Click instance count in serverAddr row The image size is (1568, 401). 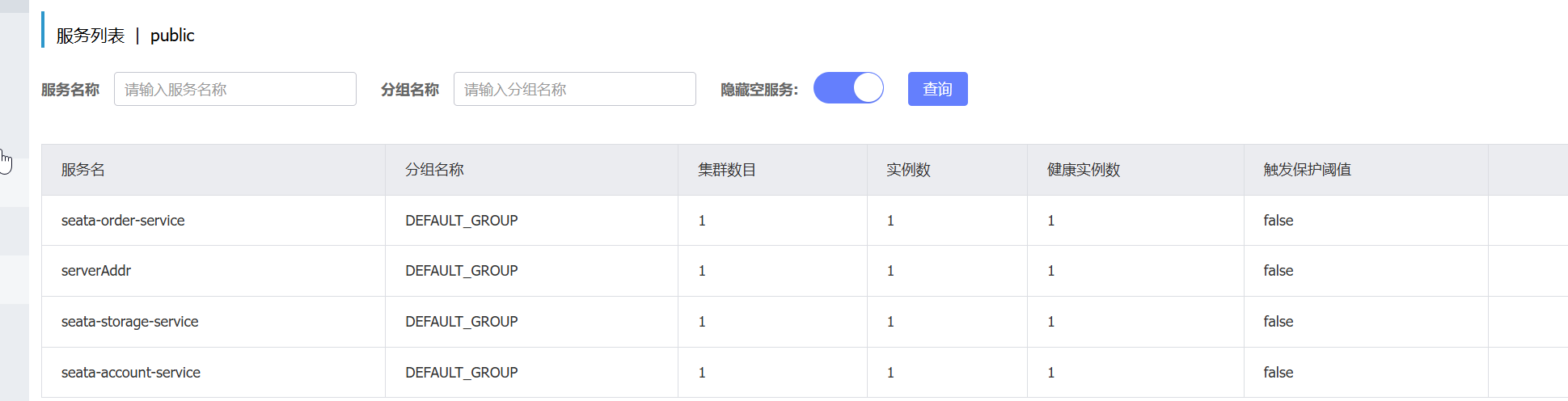point(890,271)
